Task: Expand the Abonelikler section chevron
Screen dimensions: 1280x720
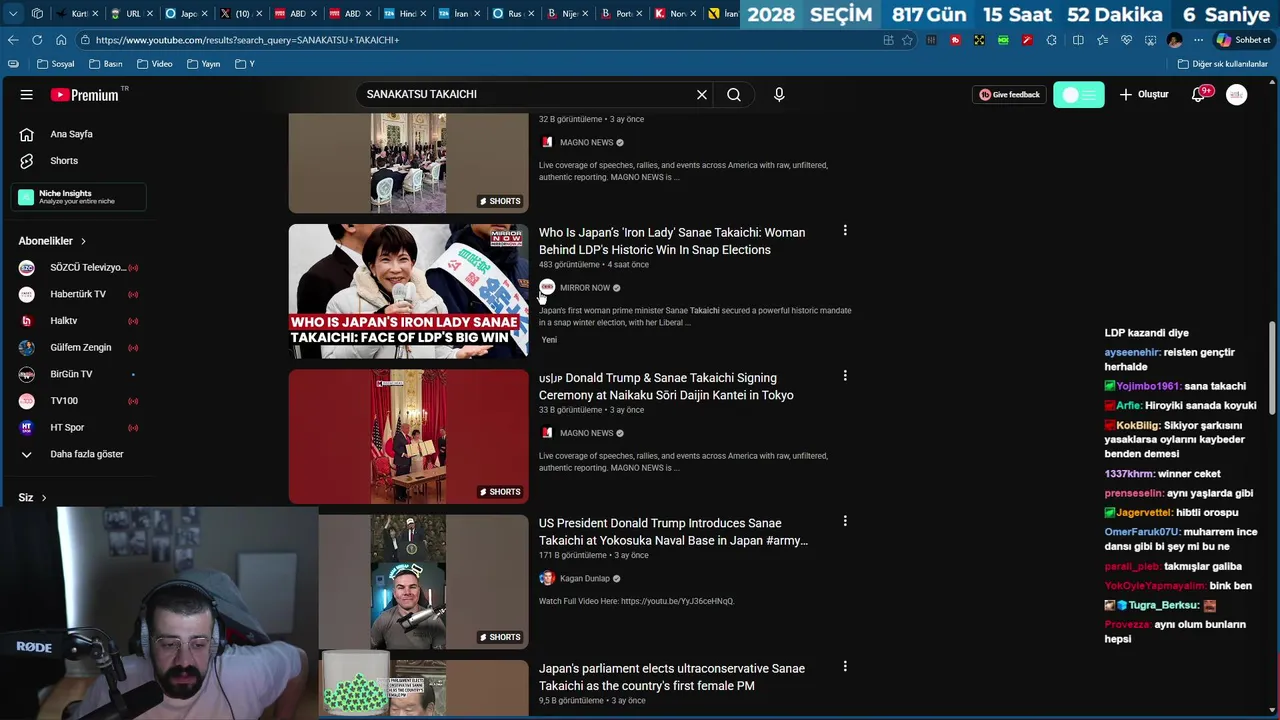Action: tap(83, 241)
